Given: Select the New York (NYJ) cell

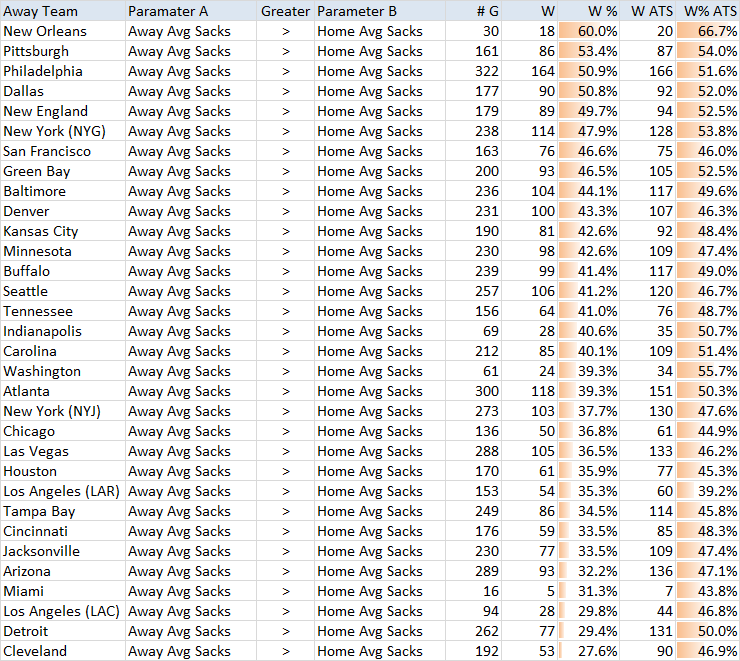Looking at the screenshot, I should pos(62,411).
